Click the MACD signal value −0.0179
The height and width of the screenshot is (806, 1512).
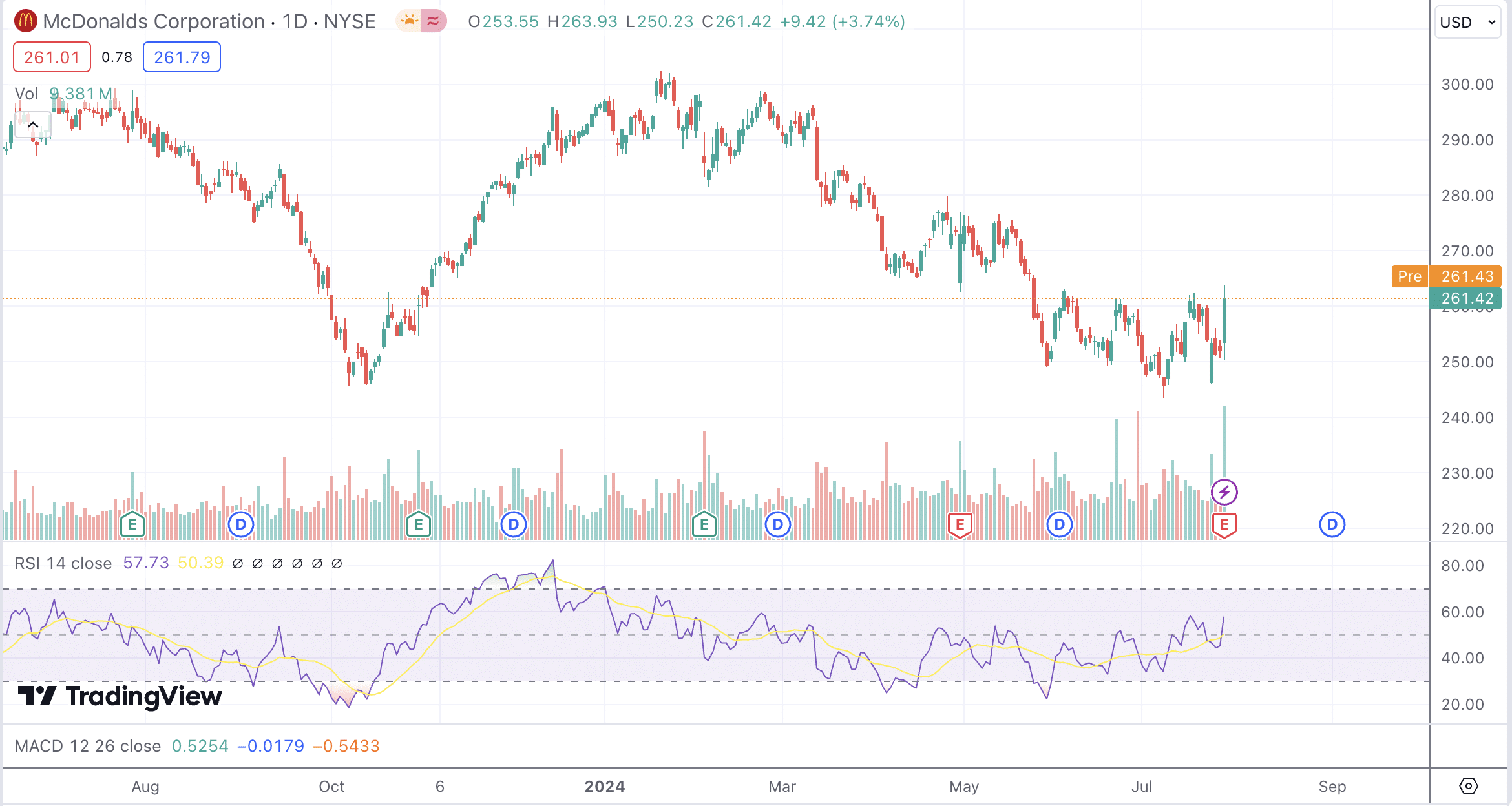pyautogui.click(x=271, y=746)
